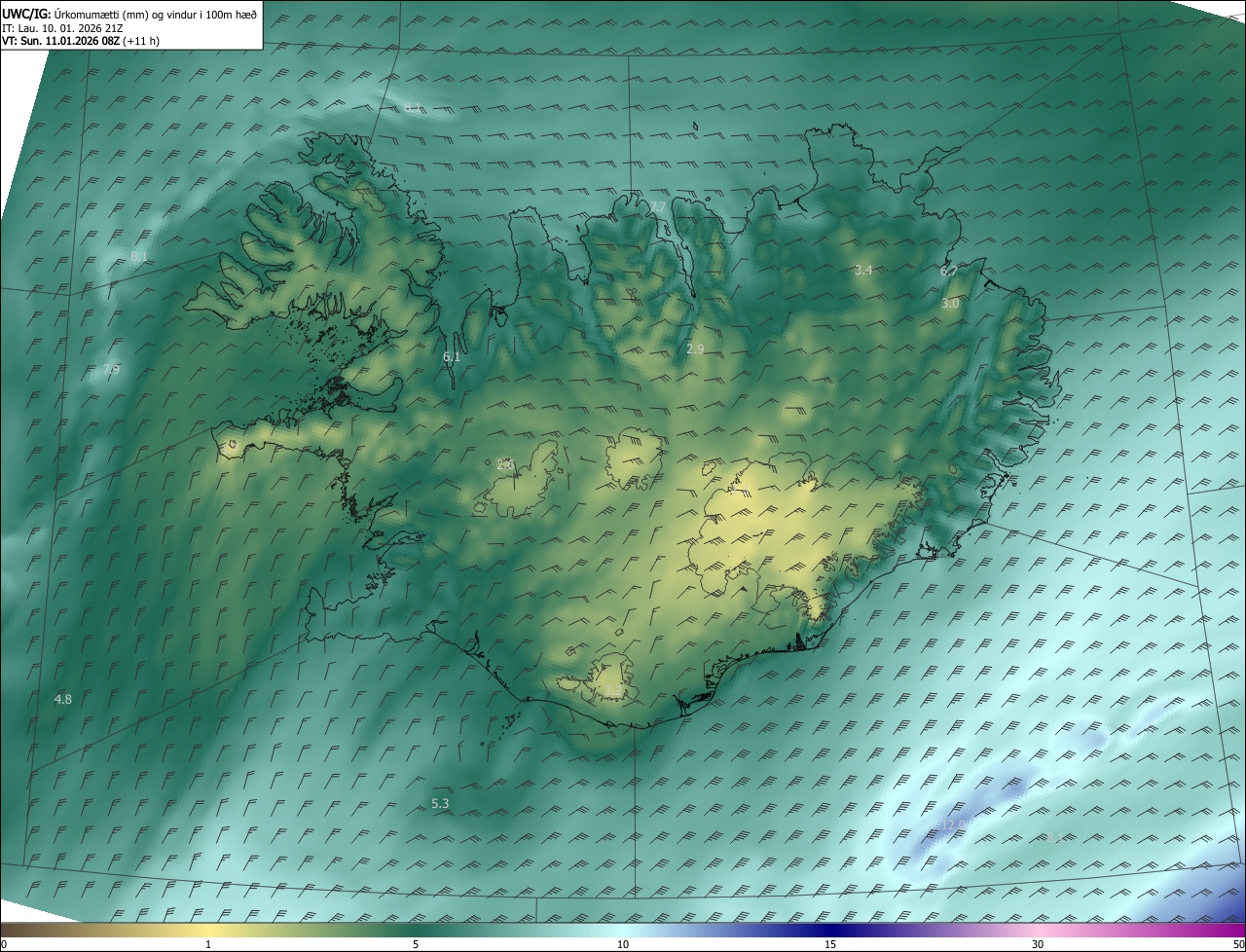Click the 6.1 value label

[x=452, y=357]
